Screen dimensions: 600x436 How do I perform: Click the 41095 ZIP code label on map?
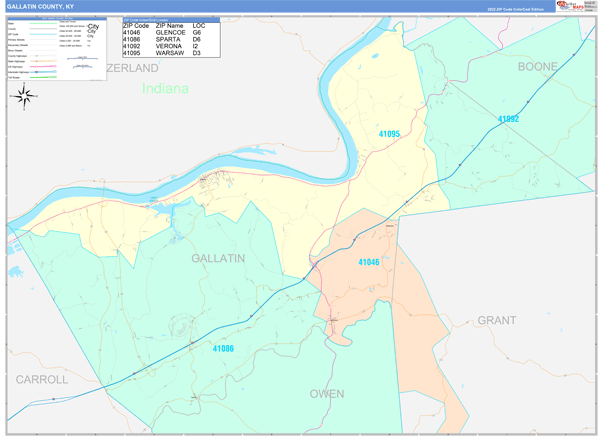[389, 133]
